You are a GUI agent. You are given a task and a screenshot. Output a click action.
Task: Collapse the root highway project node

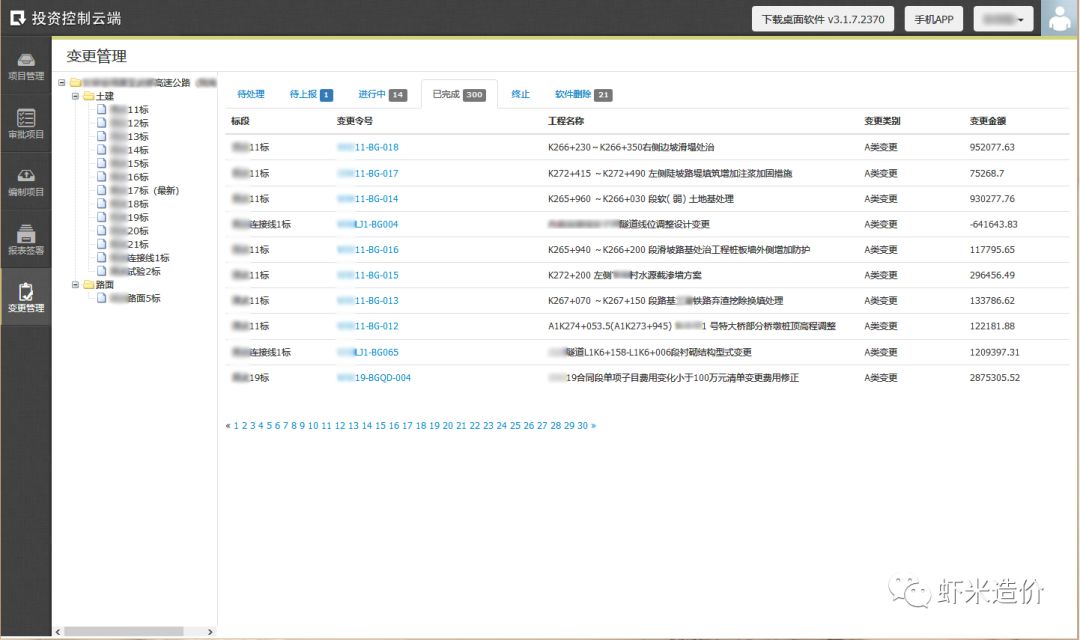point(62,83)
